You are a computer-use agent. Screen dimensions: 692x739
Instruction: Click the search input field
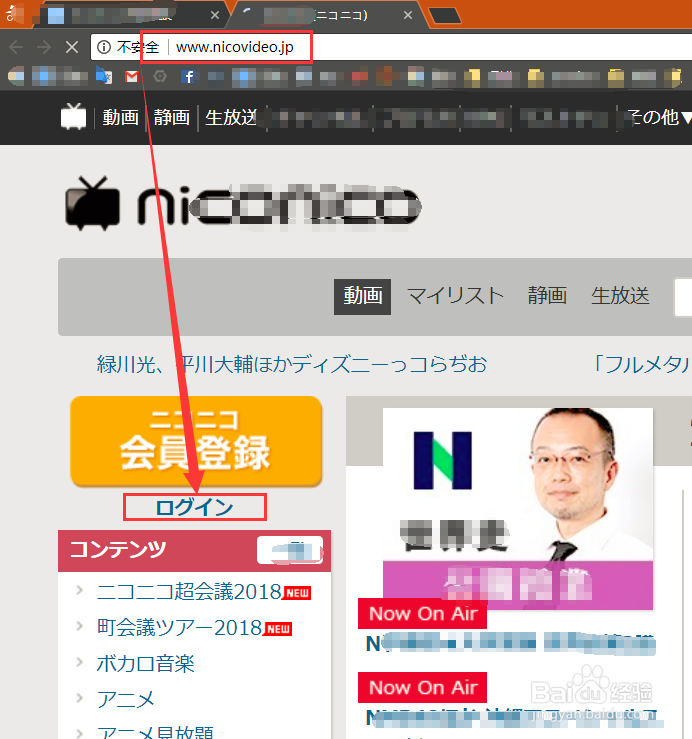pyautogui.click(x=684, y=297)
